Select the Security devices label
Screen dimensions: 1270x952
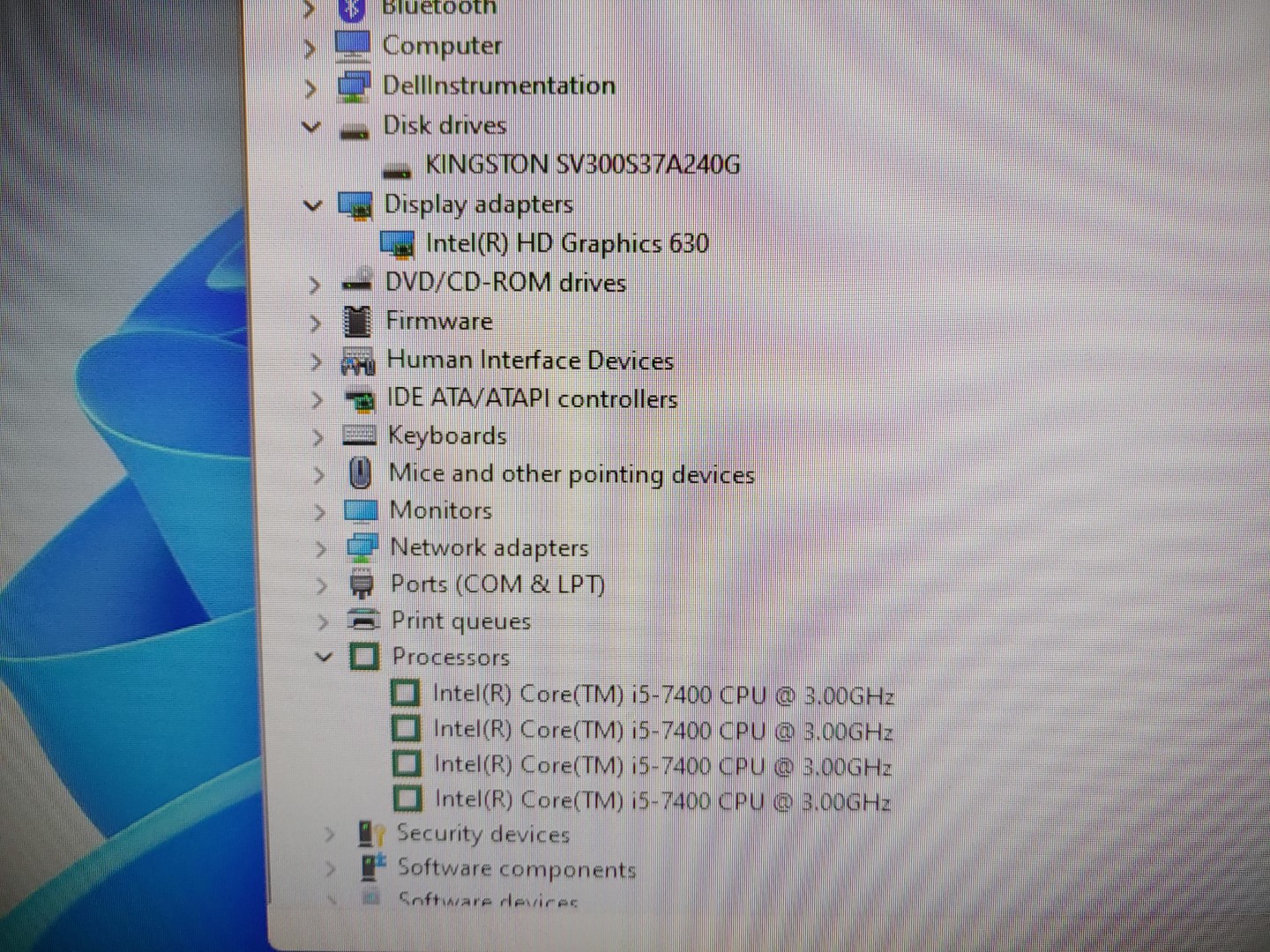click(483, 834)
